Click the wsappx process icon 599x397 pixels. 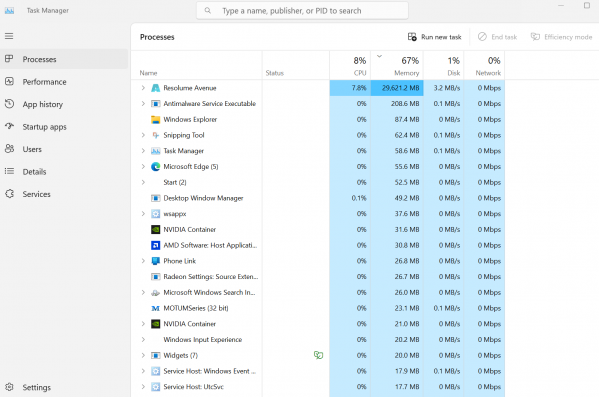click(x=155, y=214)
